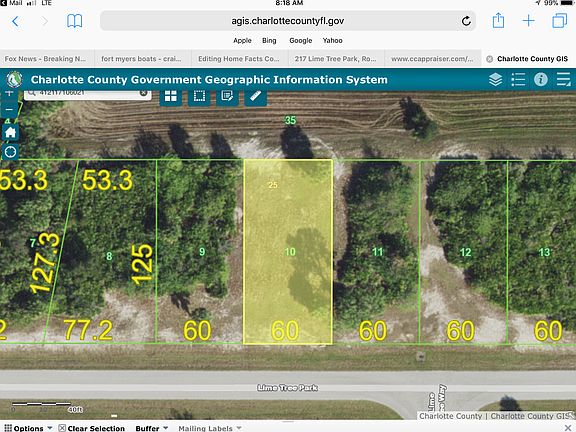
Task: Select parcel lot 12 on map
Action: tap(465, 252)
